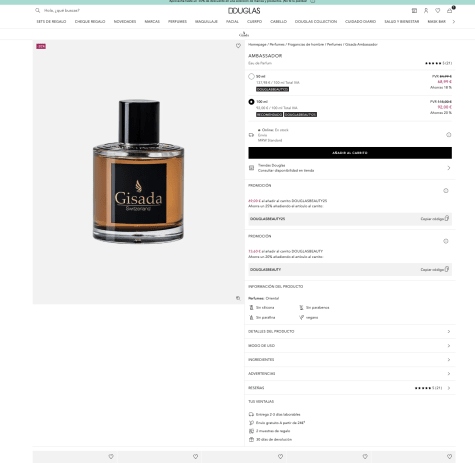Click the search magnifier icon

click(x=38, y=11)
